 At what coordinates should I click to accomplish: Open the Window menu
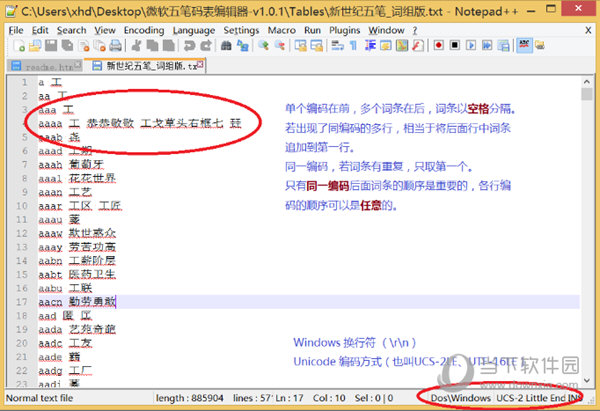point(386,30)
